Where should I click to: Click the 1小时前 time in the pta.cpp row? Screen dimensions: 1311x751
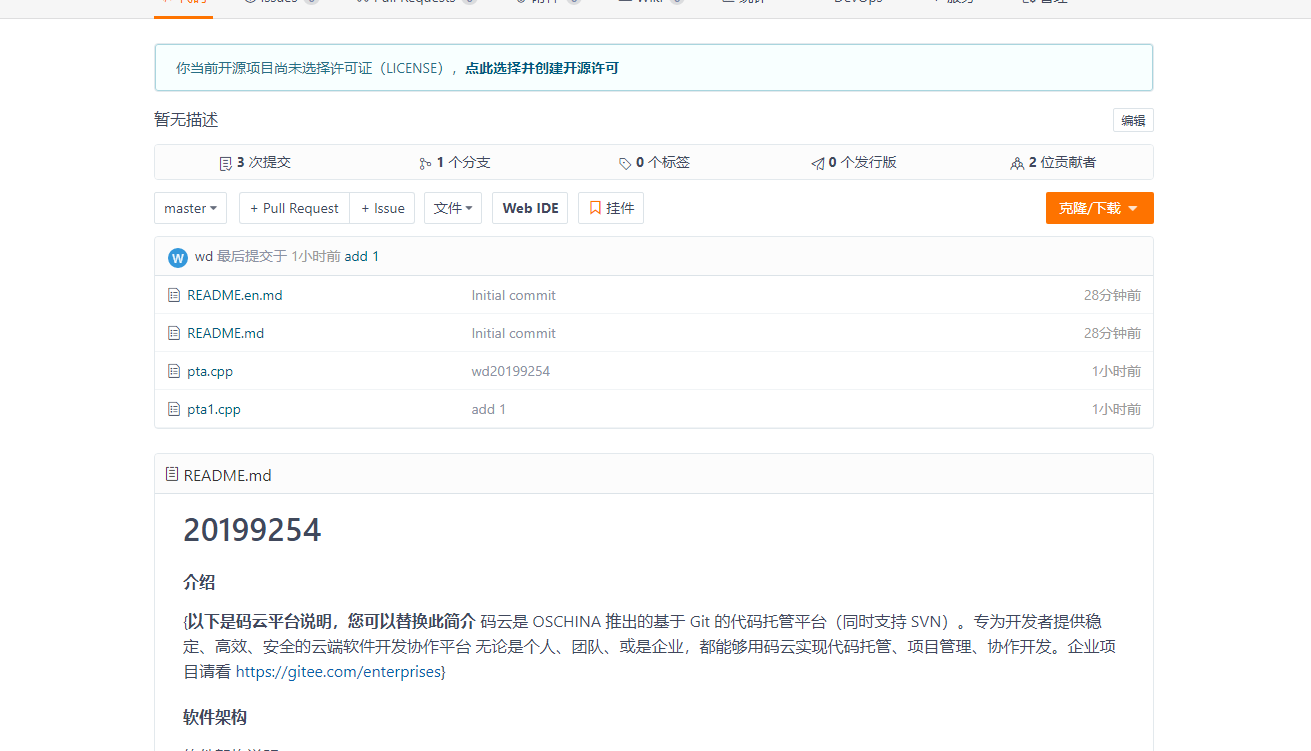click(x=1116, y=371)
